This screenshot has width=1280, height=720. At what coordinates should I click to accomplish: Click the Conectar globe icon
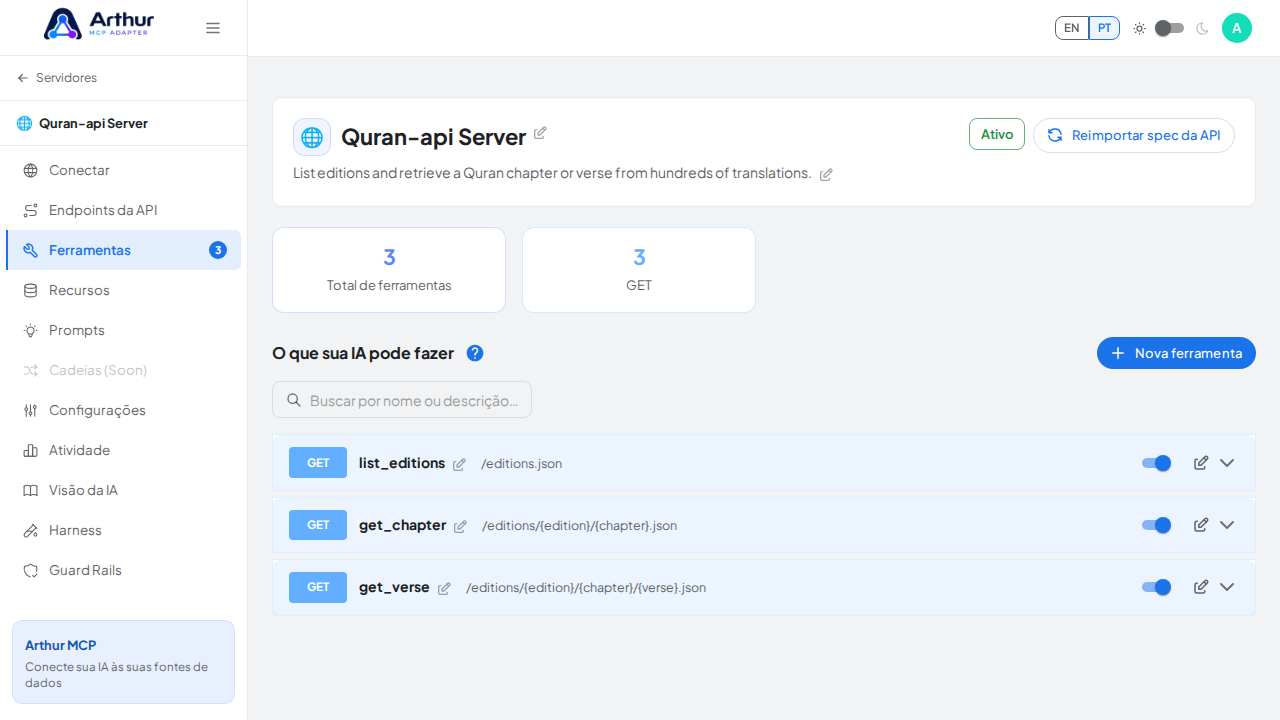(x=30, y=170)
